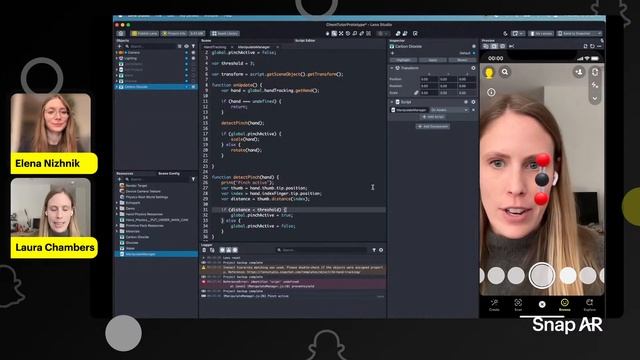Tap the flash icon in the phone preview
Screen dimensions: 640x360
click(595, 85)
